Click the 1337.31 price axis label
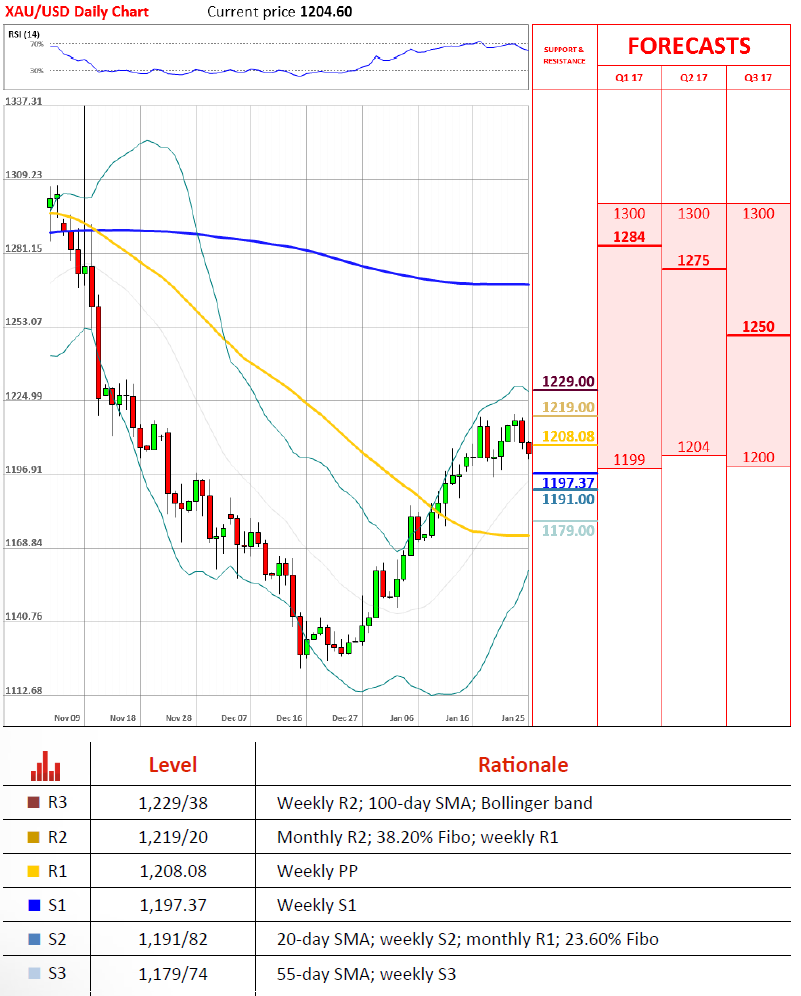This screenshot has width=801, height=996. [x=24, y=101]
